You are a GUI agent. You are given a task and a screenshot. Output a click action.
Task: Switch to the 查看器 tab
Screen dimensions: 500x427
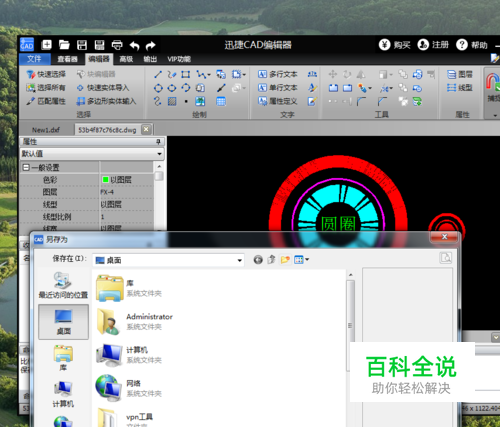click(67, 59)
